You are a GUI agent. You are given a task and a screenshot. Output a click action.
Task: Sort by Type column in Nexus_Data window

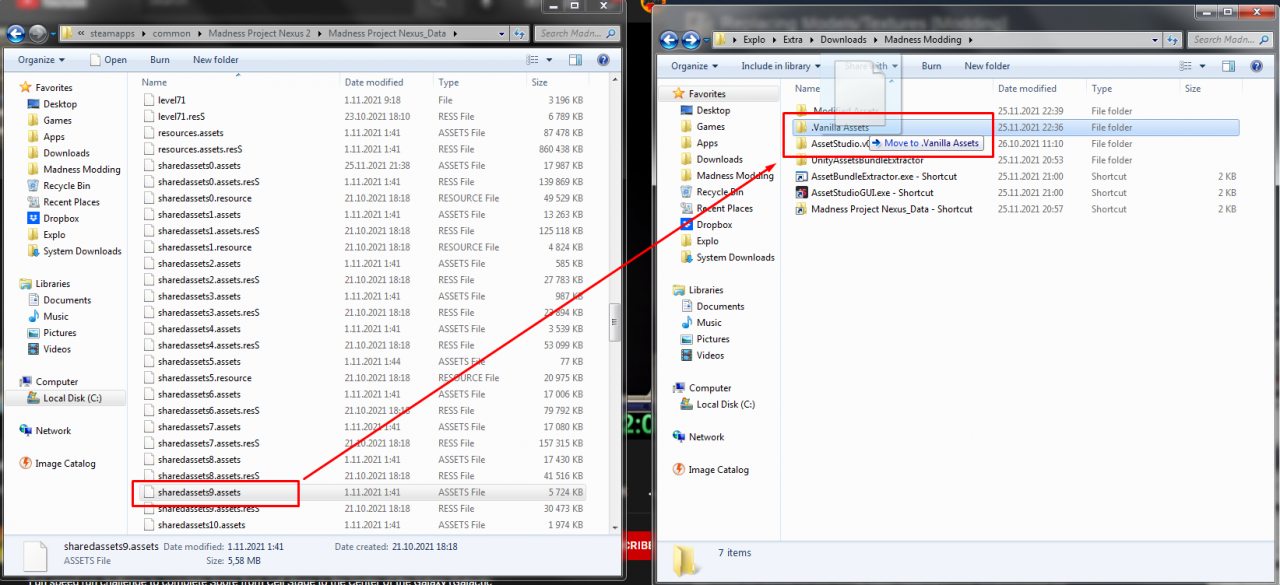[x=448, y=83]
